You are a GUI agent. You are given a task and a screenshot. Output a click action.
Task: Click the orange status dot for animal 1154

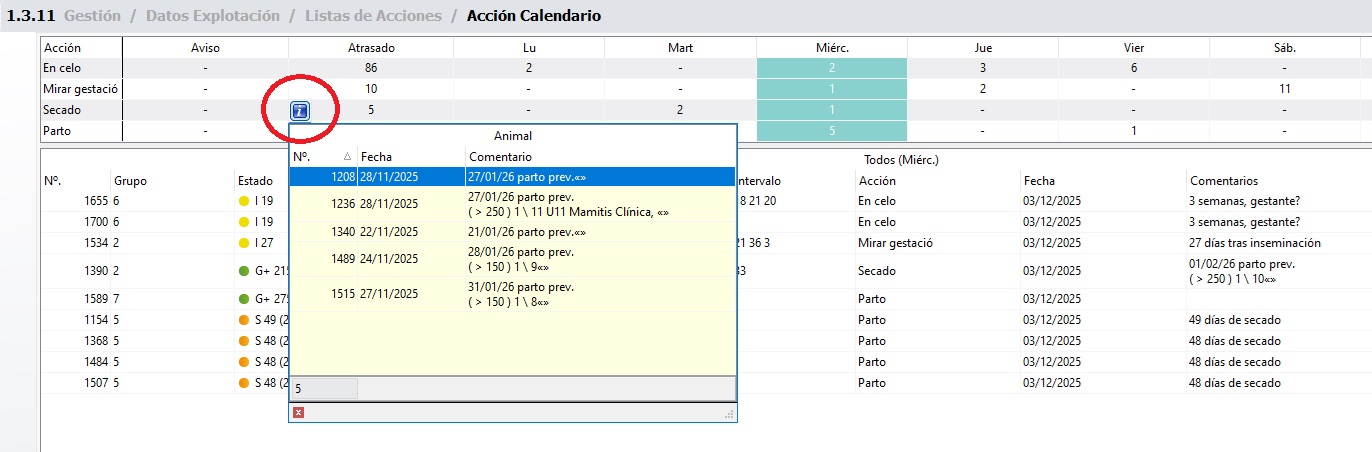244,320
